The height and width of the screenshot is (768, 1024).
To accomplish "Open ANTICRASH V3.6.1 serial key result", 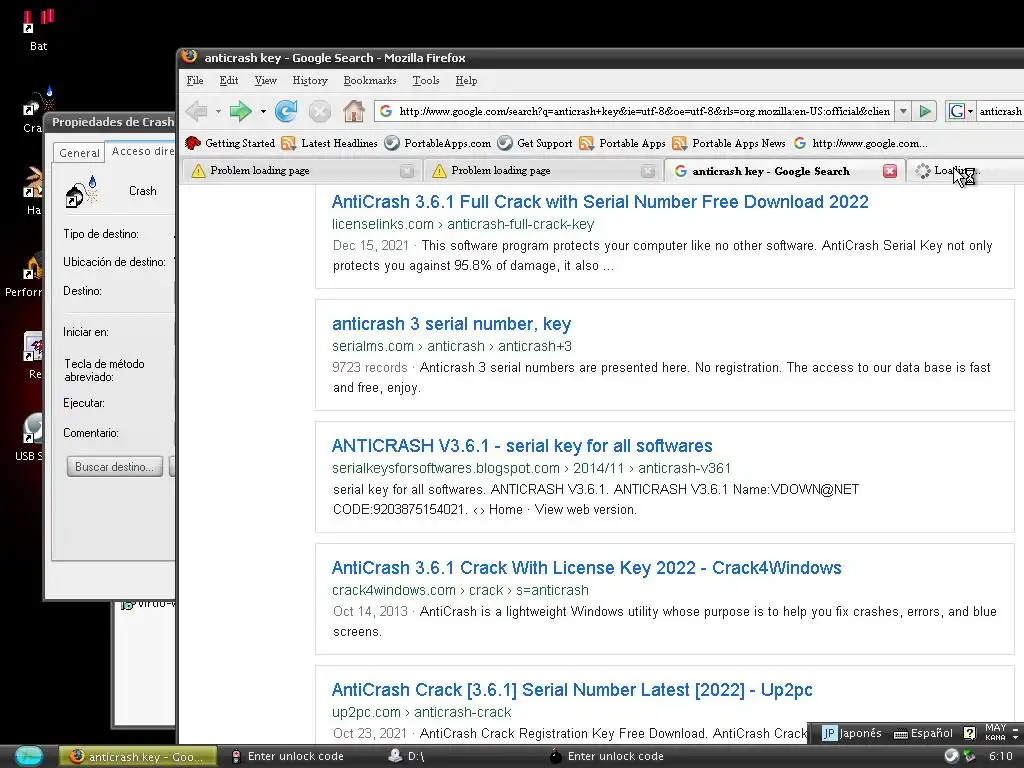I will [522, 446].
